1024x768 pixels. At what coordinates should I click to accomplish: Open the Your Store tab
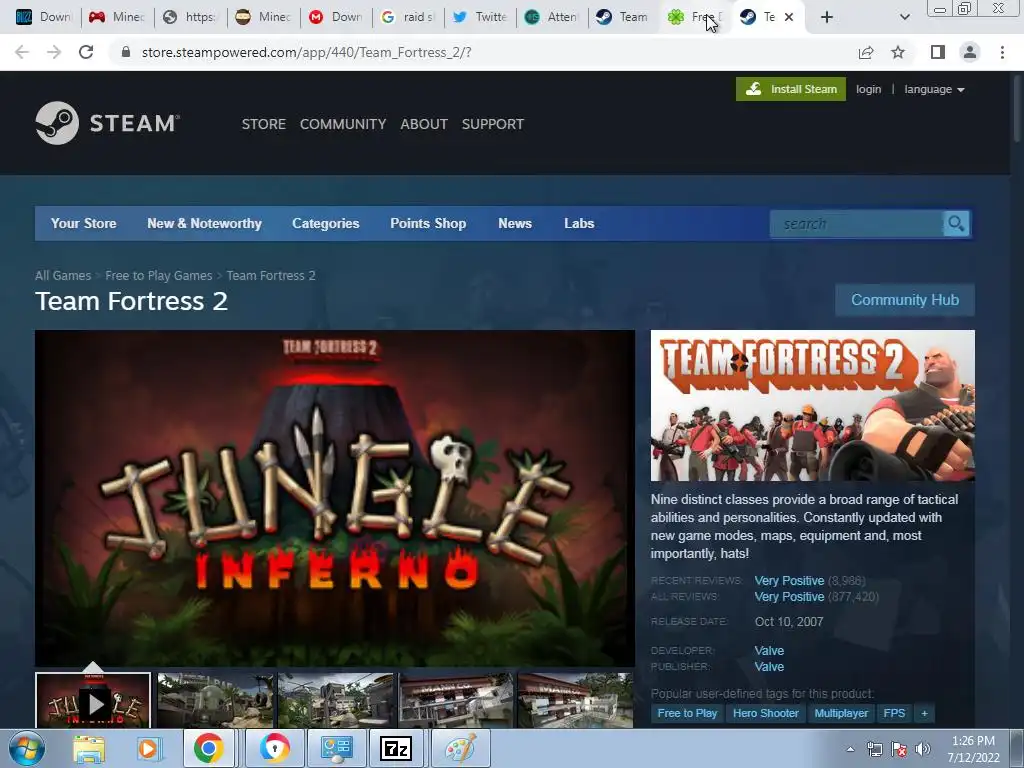[84, 223]
